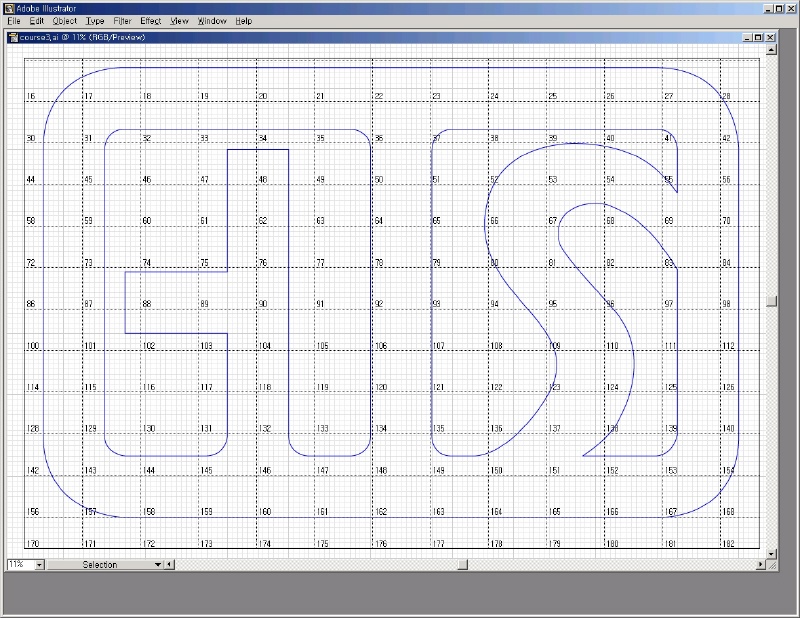Click grid label 115
The image size is (800, 618).
tap(90, 387)
